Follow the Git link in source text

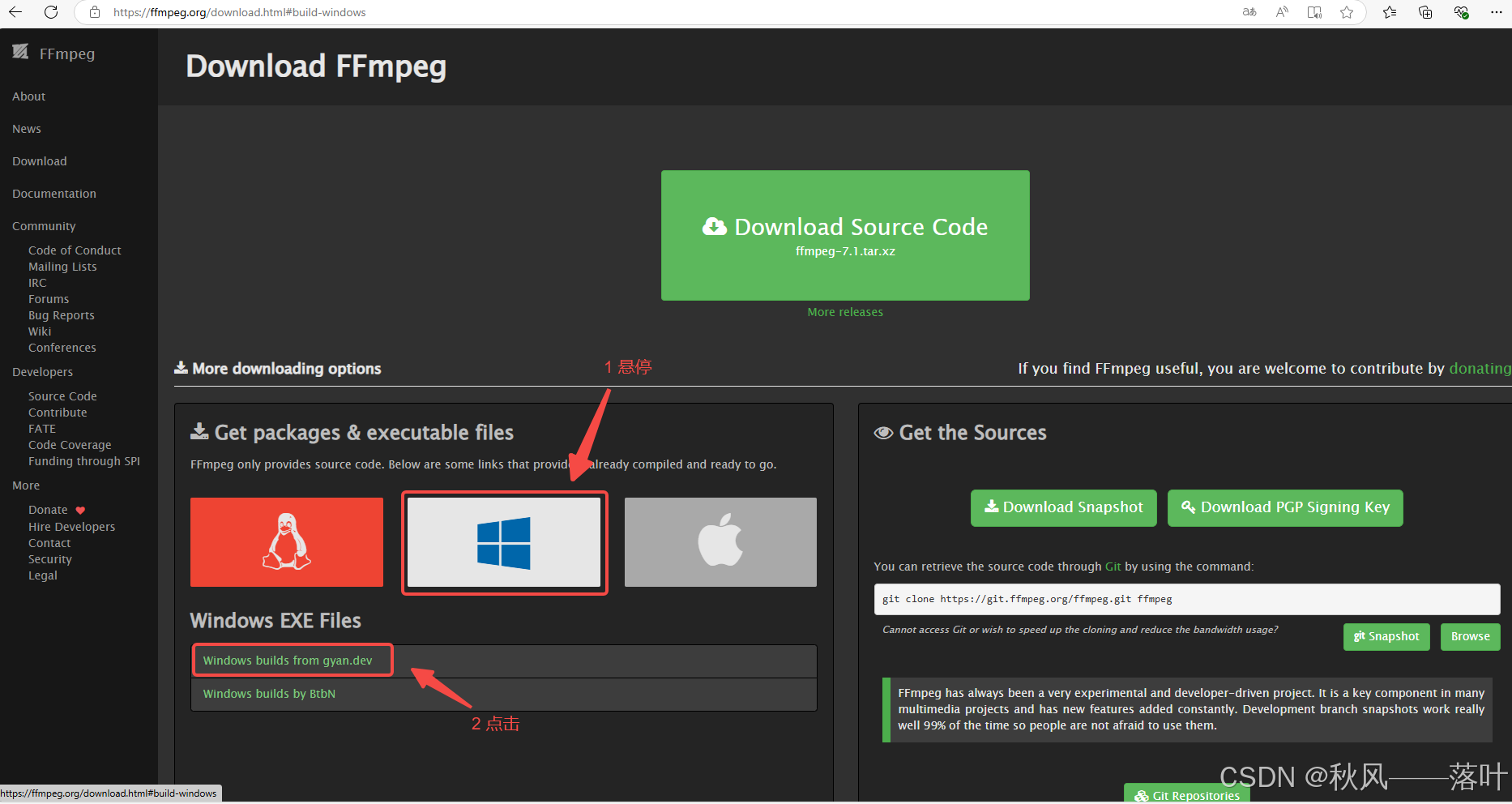point(1113,567)
